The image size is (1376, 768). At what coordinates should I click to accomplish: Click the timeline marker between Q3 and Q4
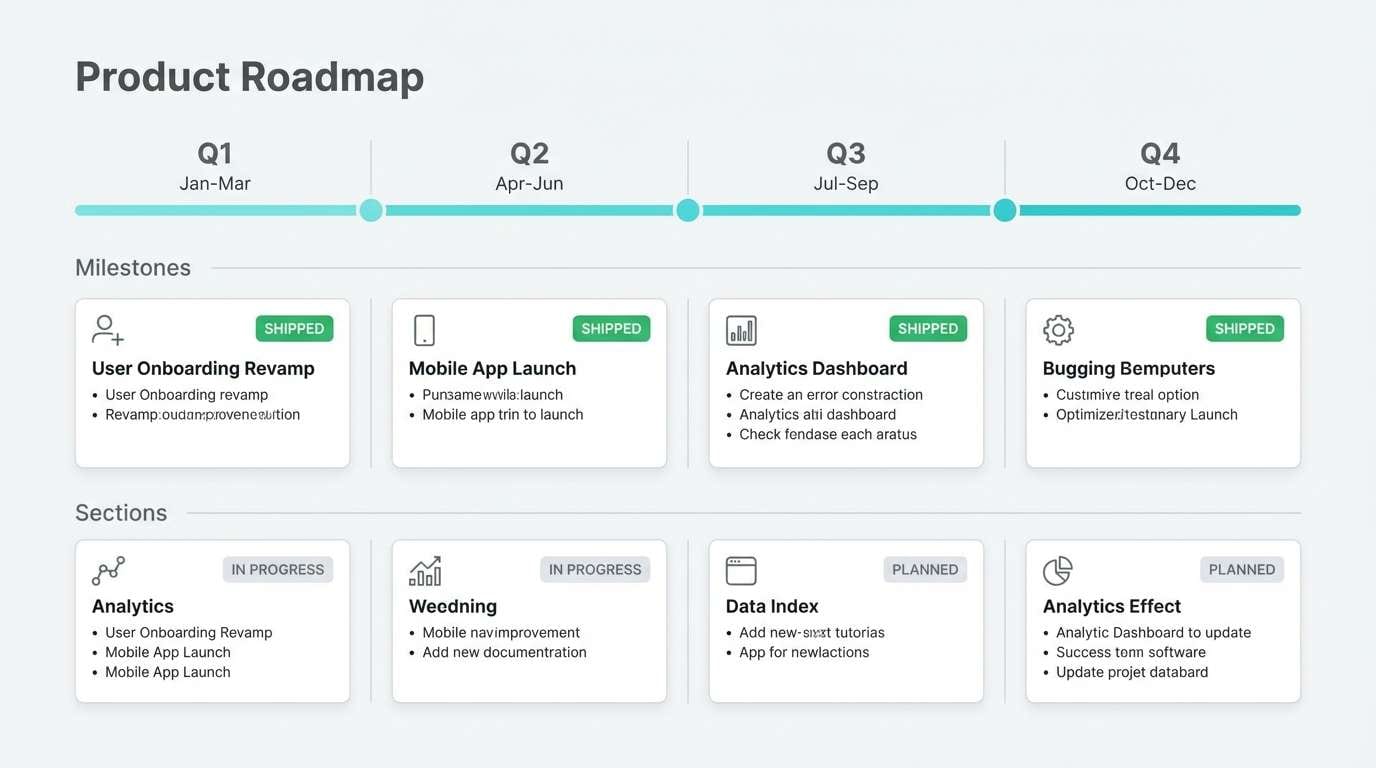pos(1004,210)
